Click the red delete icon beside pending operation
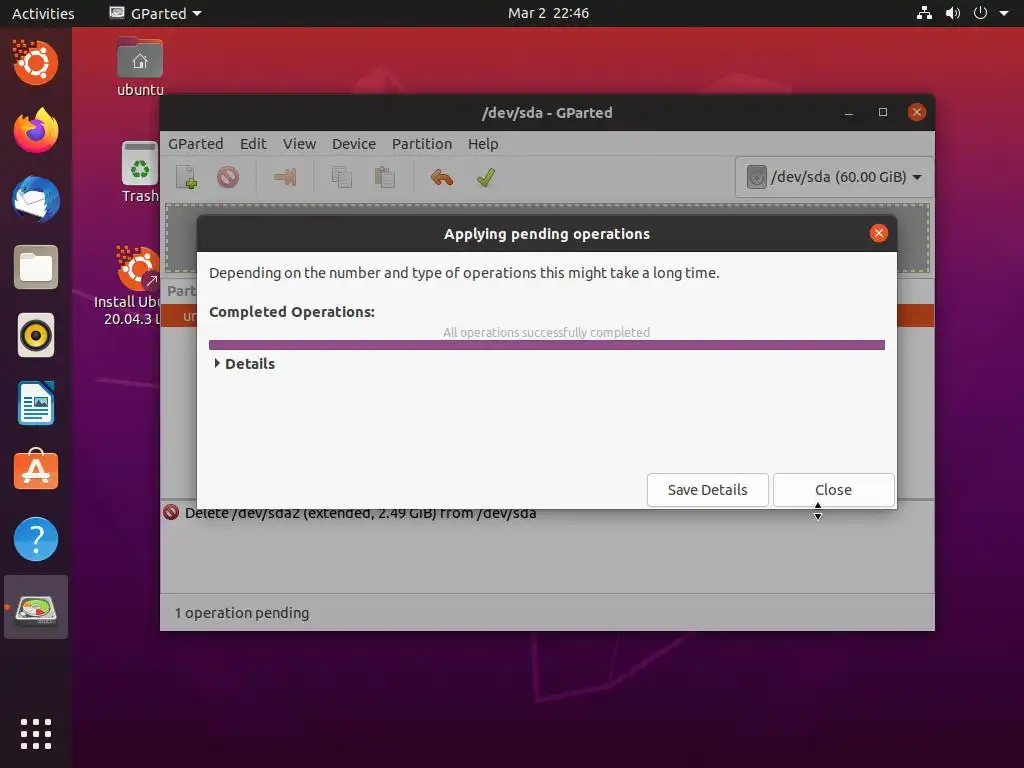The image size is (1024, 768). [171, 512]
